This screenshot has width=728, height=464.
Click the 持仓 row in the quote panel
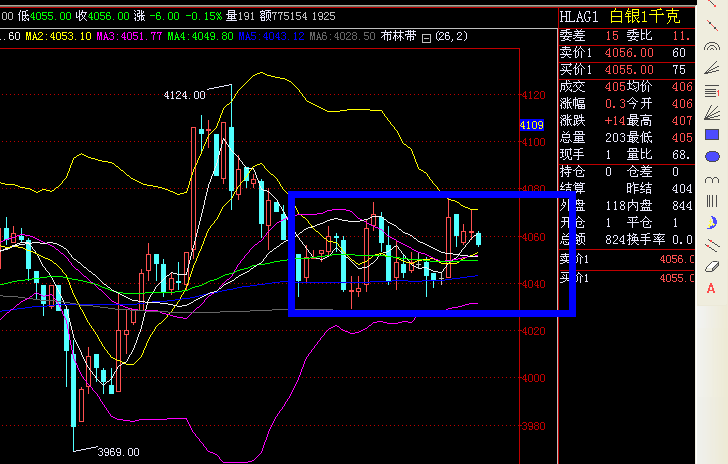tap(627, 172)
